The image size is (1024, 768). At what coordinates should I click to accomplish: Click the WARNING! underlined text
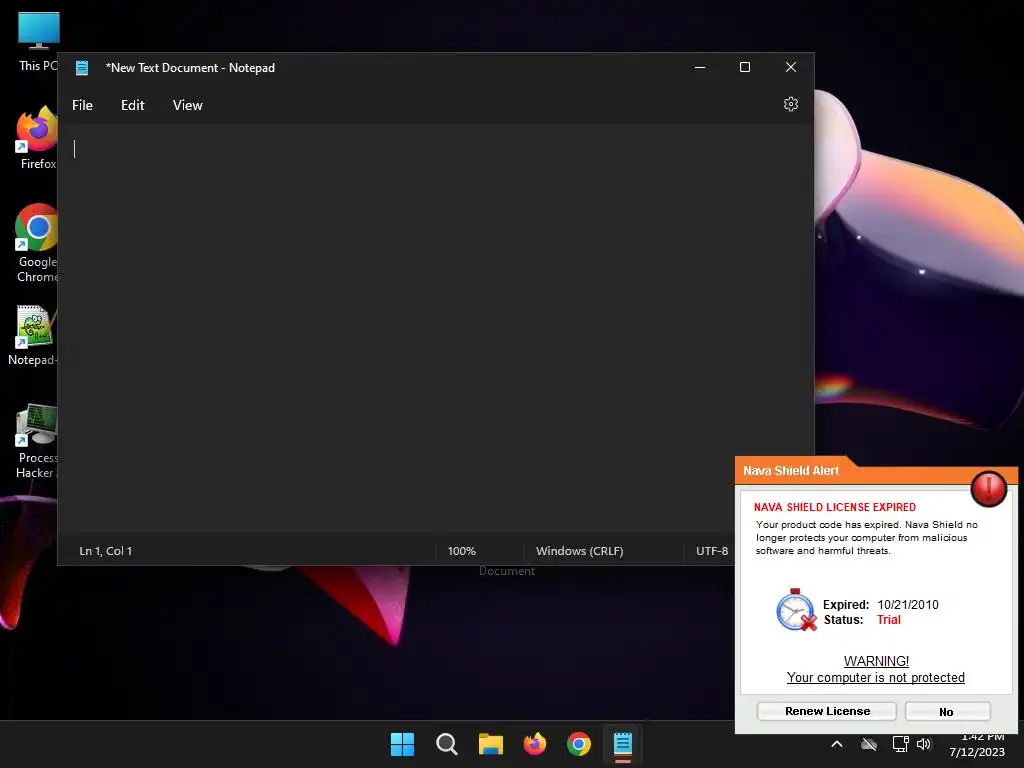click(876, 661)
